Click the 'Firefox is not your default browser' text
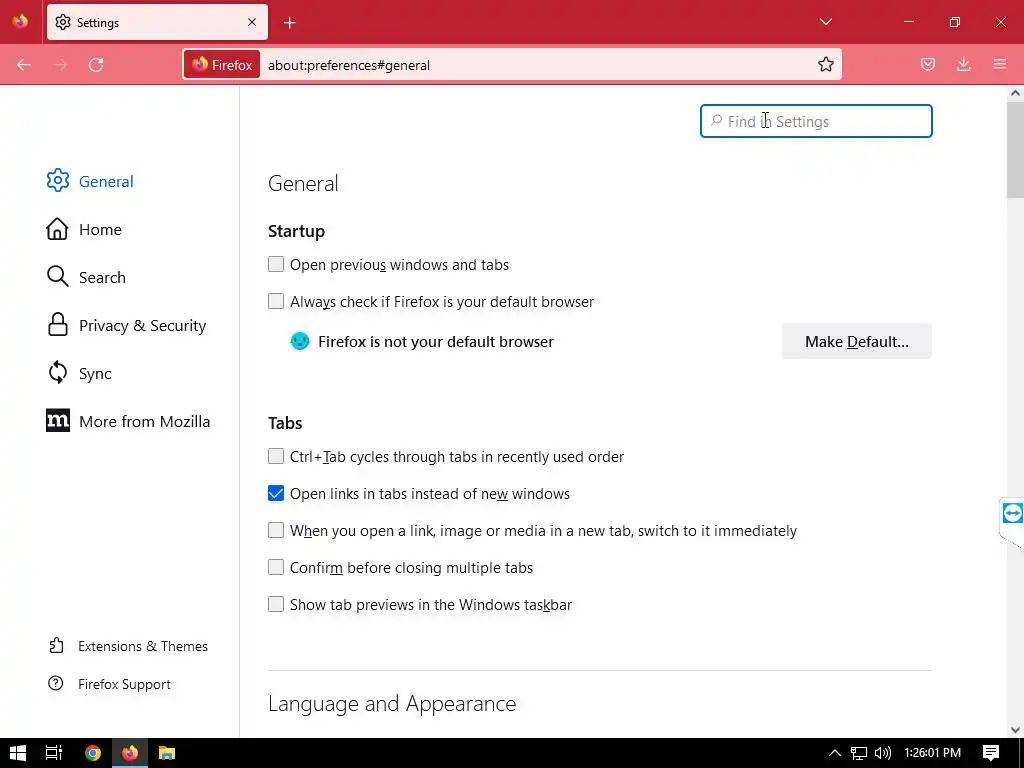 [x=436, y=342]
